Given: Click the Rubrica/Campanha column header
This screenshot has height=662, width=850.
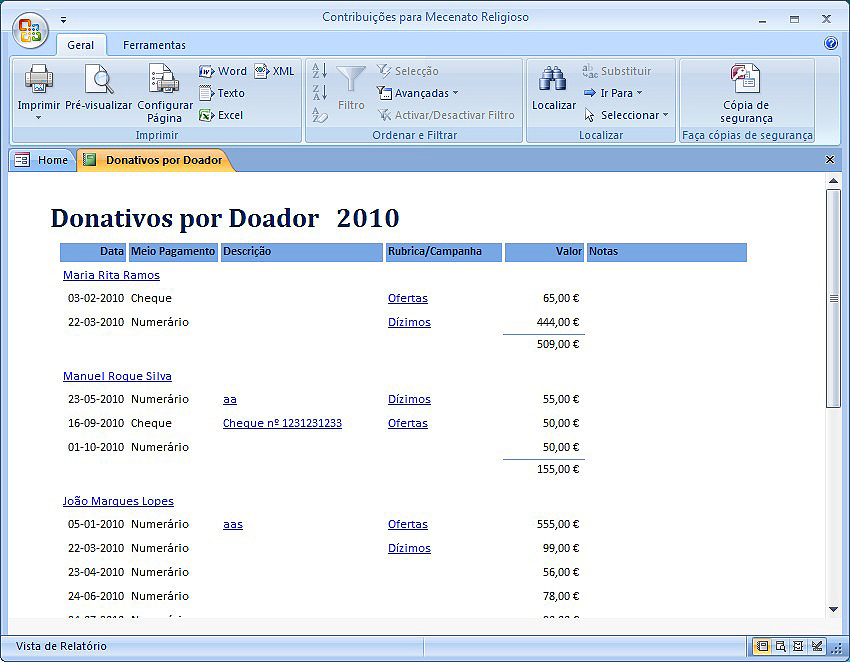Looking at the screenshot, I should [443, 252].
